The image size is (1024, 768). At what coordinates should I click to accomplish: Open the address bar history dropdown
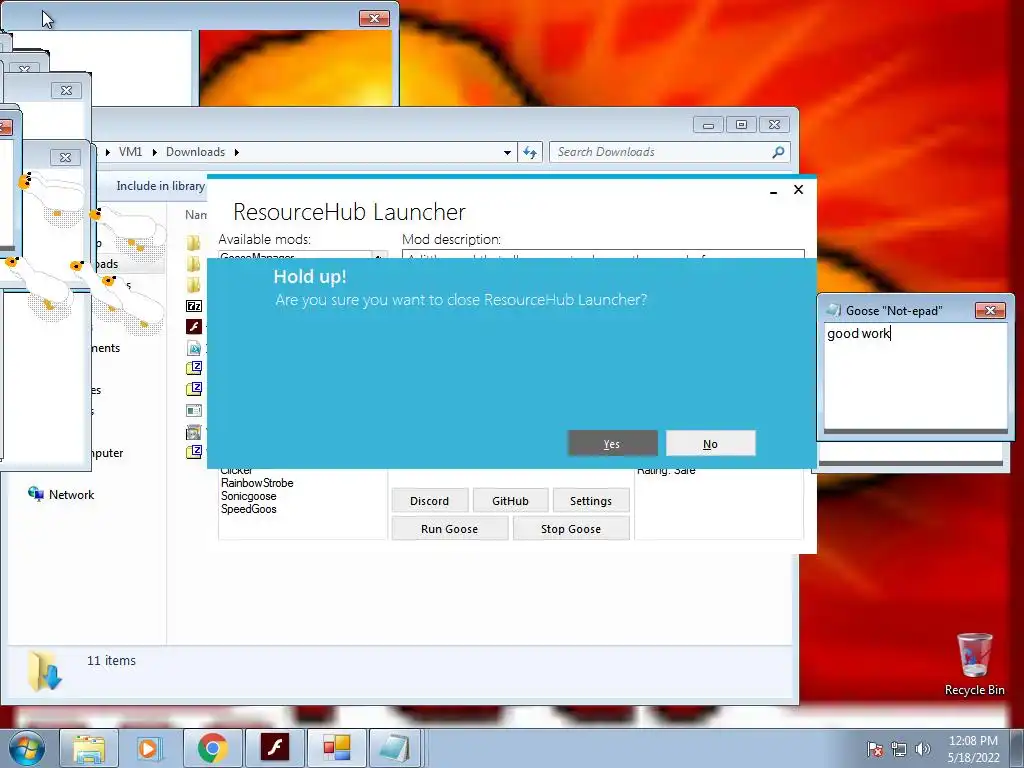(x=507, y=153)
